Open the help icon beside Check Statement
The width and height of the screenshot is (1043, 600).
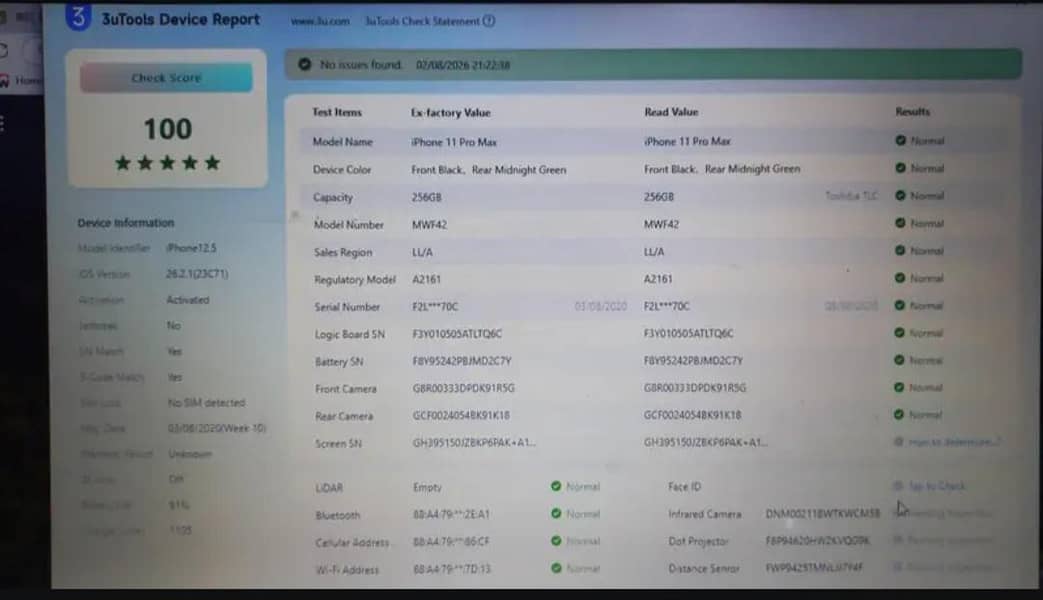(489, 21)
